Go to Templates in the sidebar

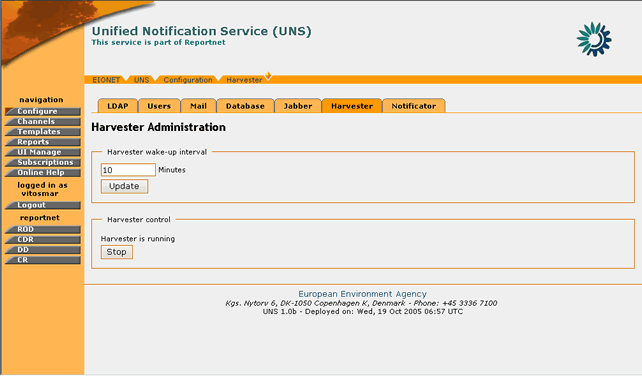coord(43,132)
